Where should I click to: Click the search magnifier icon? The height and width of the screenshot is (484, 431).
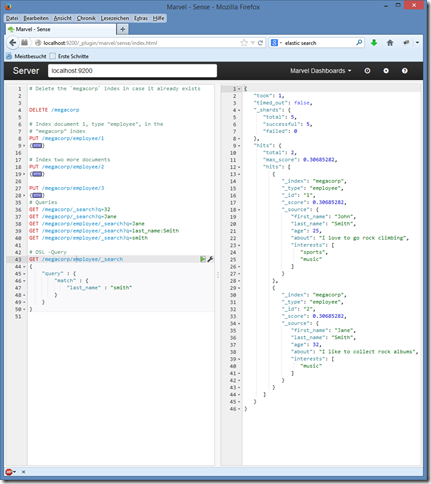[359, 43]
